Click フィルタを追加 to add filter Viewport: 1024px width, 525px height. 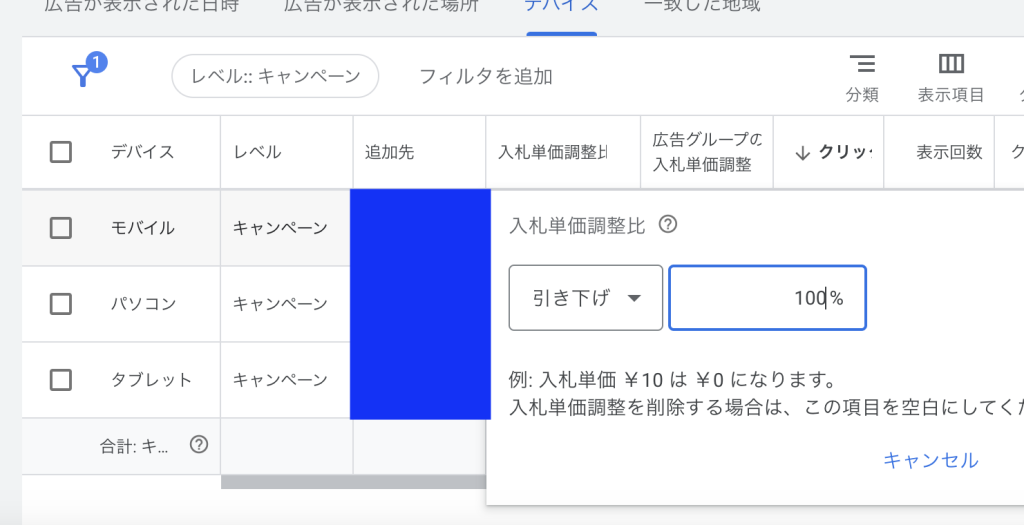point(485,76)
